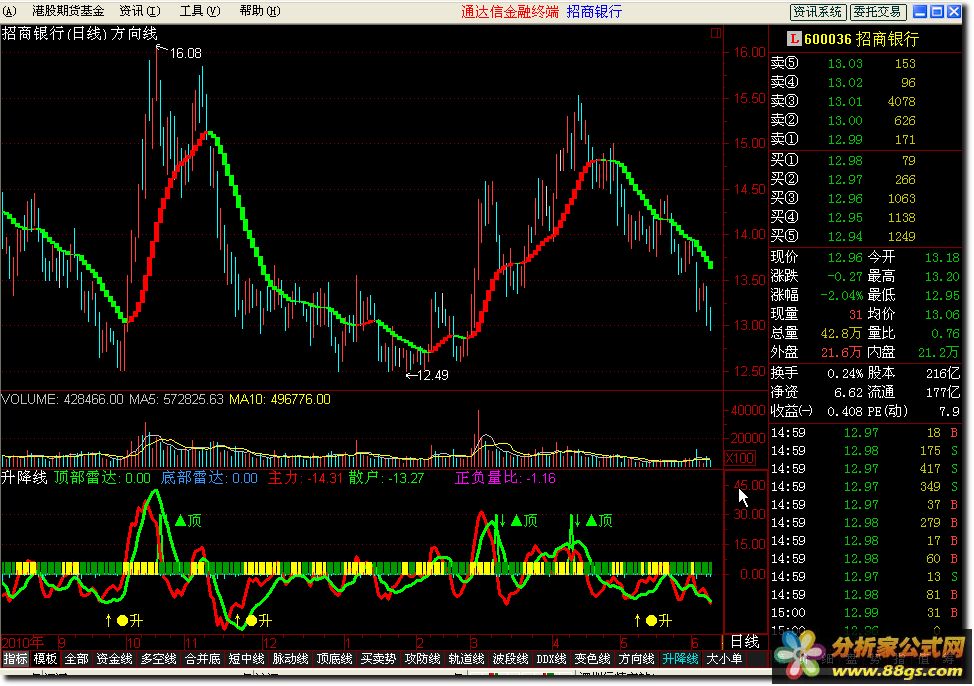
Task: Switch to the 多空线 indicator tab
Action: click(x=158, y=658)
